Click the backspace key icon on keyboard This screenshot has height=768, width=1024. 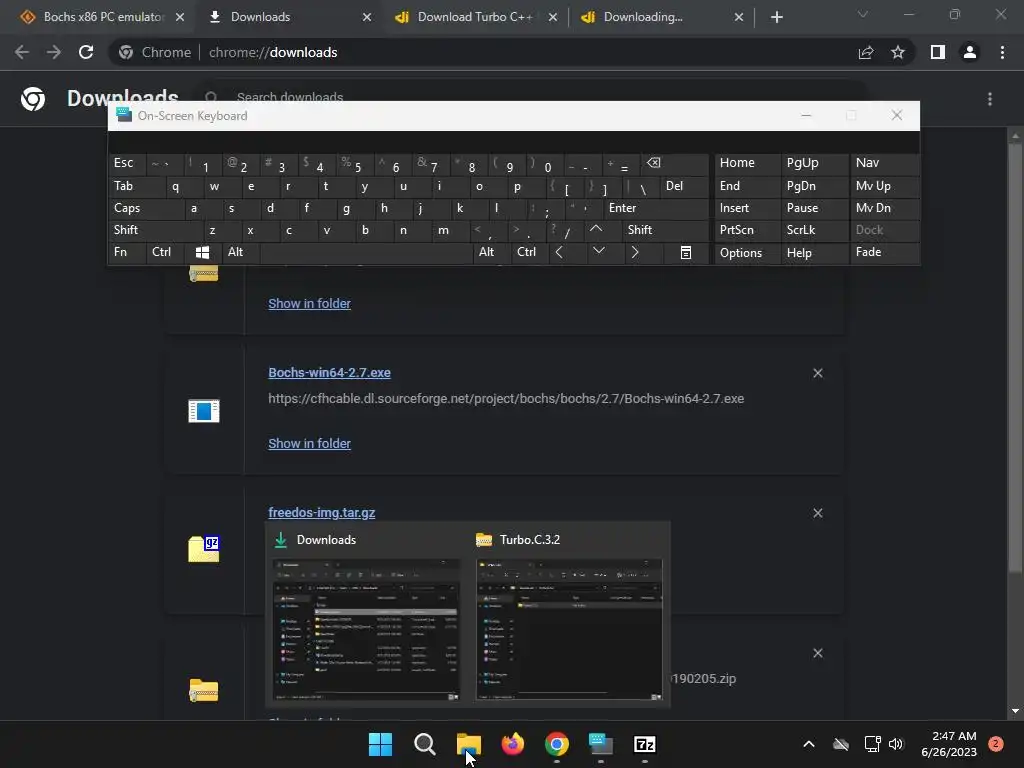click(675, 163)
